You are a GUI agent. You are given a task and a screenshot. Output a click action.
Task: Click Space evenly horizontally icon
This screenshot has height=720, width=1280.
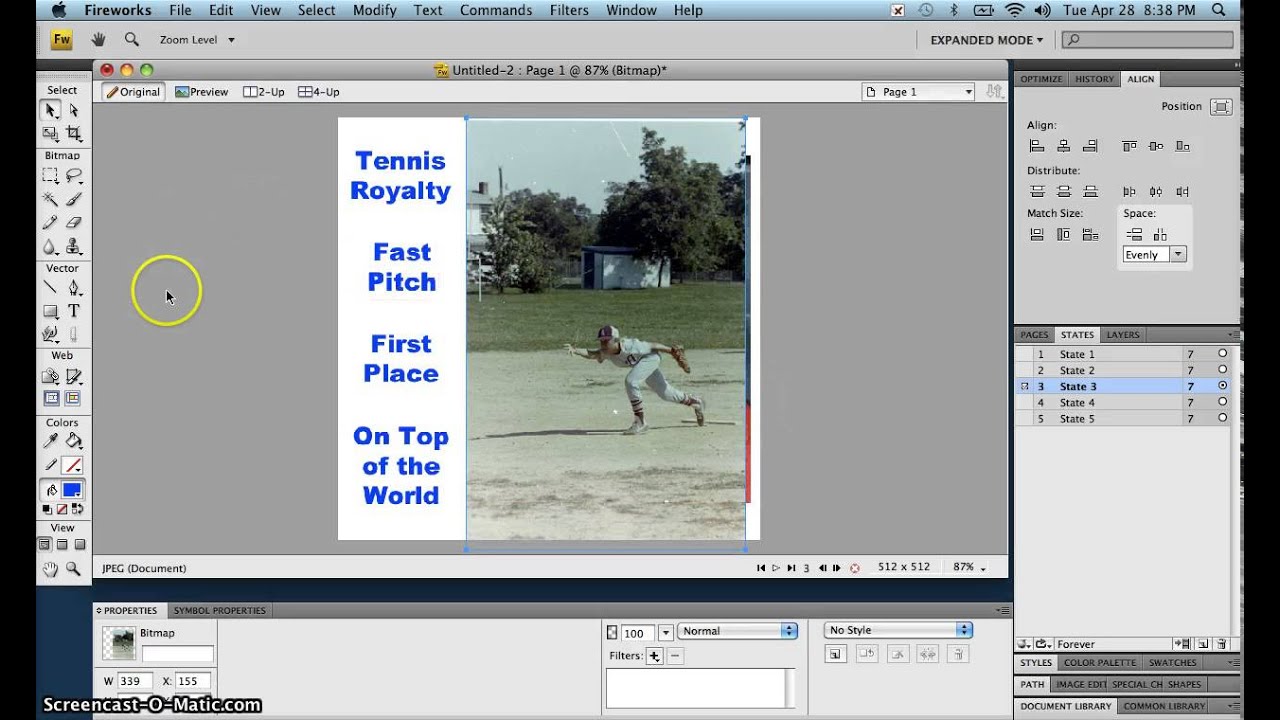point(1160,235)
